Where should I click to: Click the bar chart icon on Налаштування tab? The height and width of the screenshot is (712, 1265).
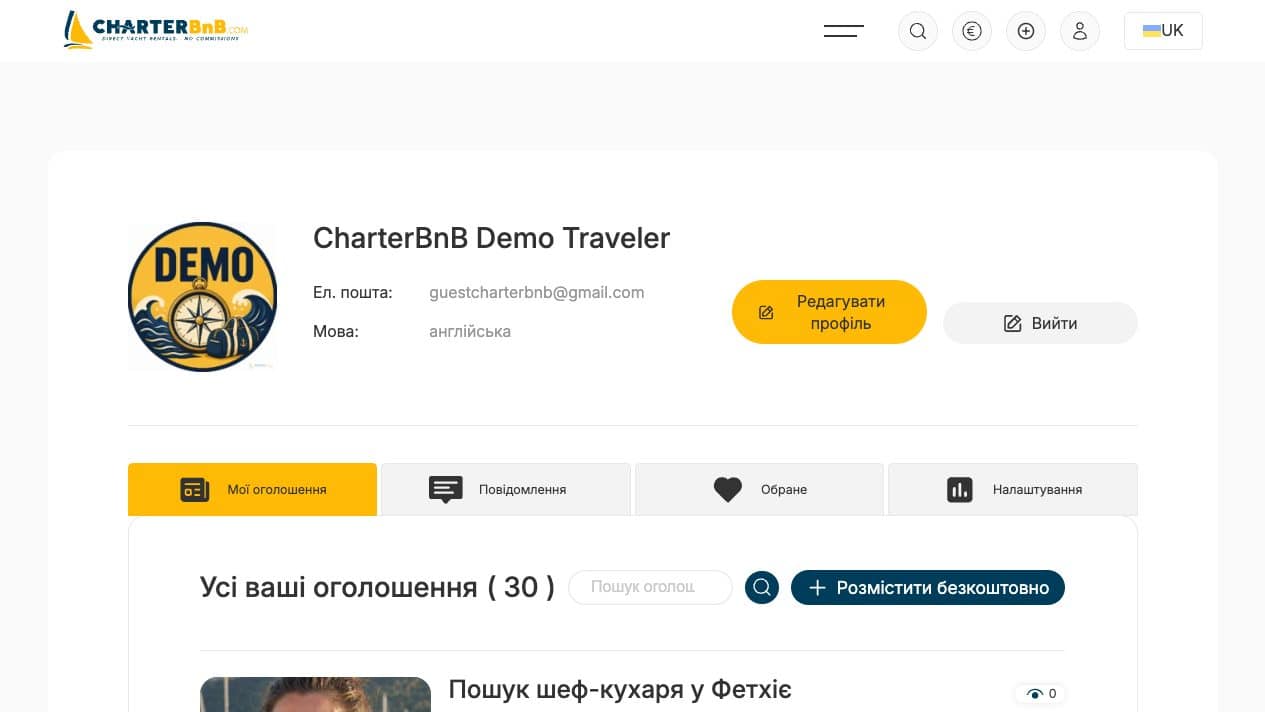tap(960, 489)
